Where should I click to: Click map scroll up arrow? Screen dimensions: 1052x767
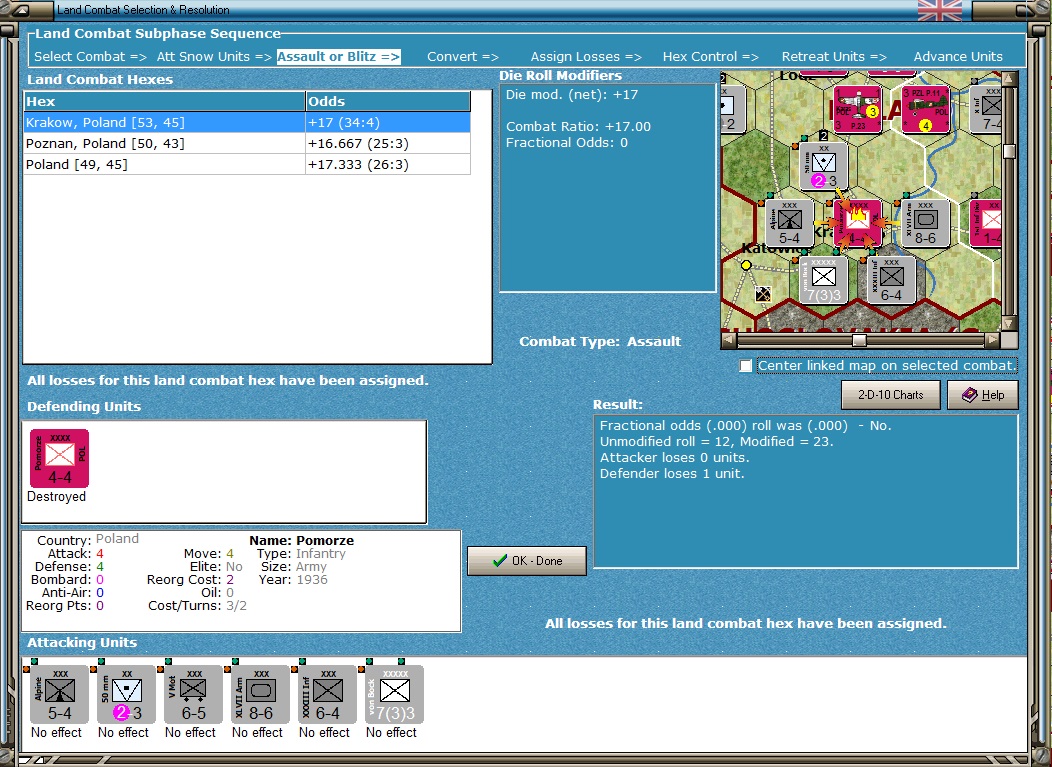(x=1009, y=79)
